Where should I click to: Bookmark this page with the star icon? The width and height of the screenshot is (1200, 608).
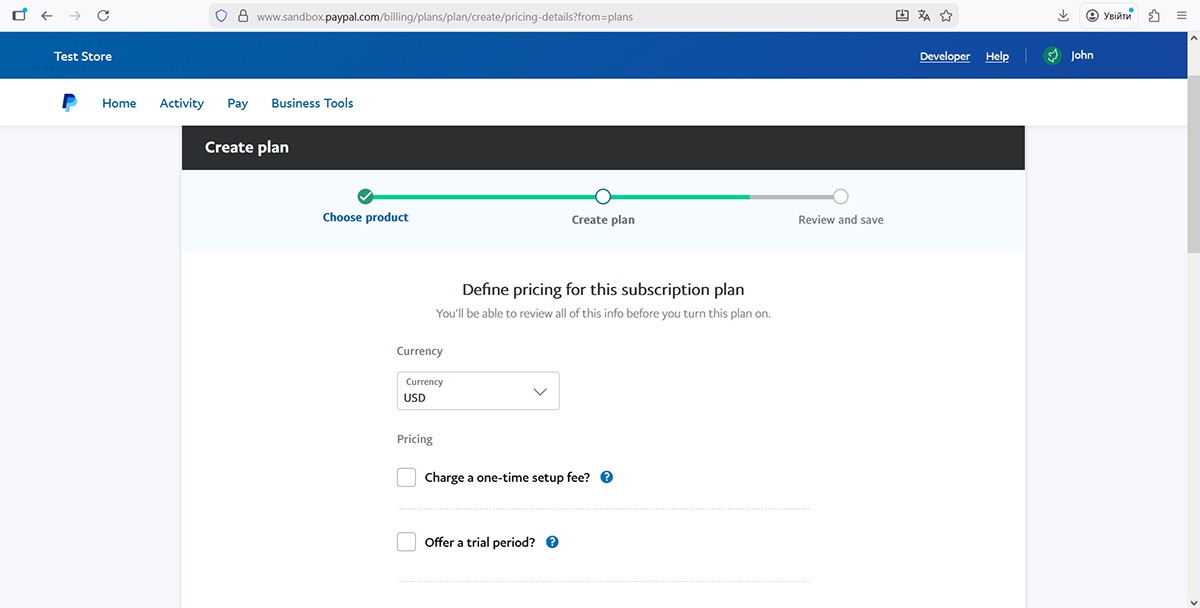tap(946, 16)
